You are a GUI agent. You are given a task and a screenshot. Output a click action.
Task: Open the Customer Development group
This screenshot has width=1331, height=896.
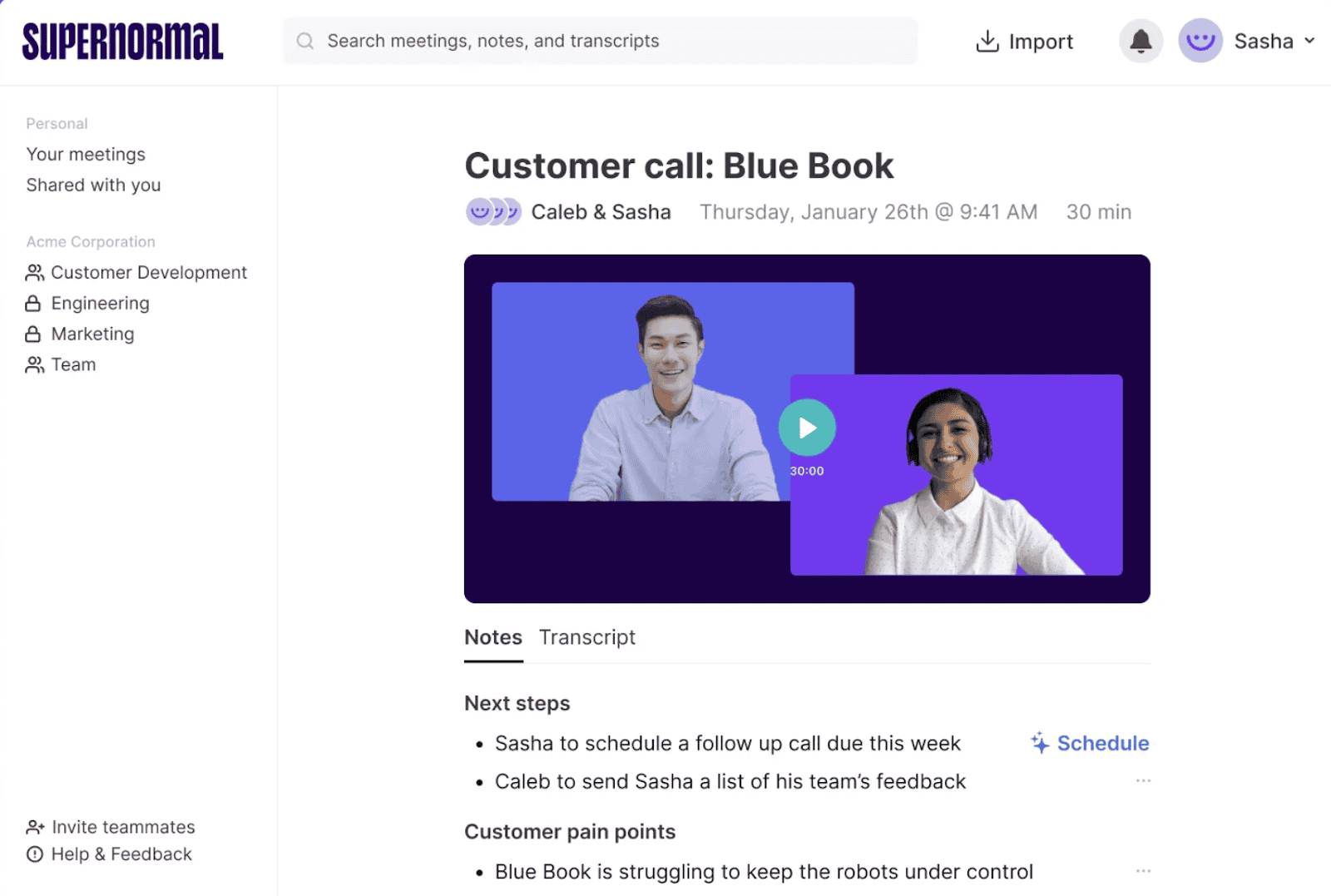(x=148, y=273)
